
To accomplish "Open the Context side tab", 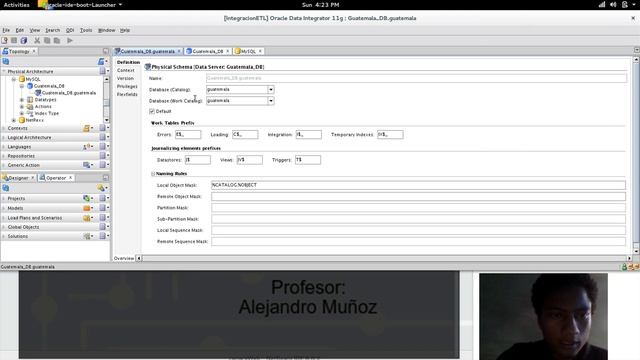I will (125, 70).
